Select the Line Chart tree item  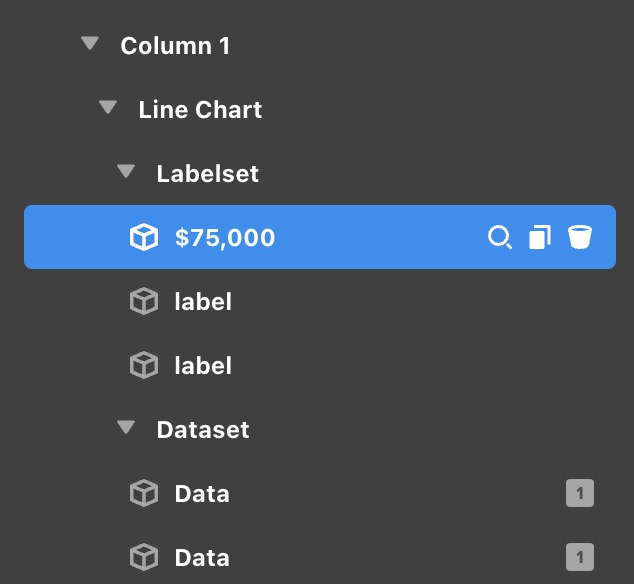tap(200, 109)
